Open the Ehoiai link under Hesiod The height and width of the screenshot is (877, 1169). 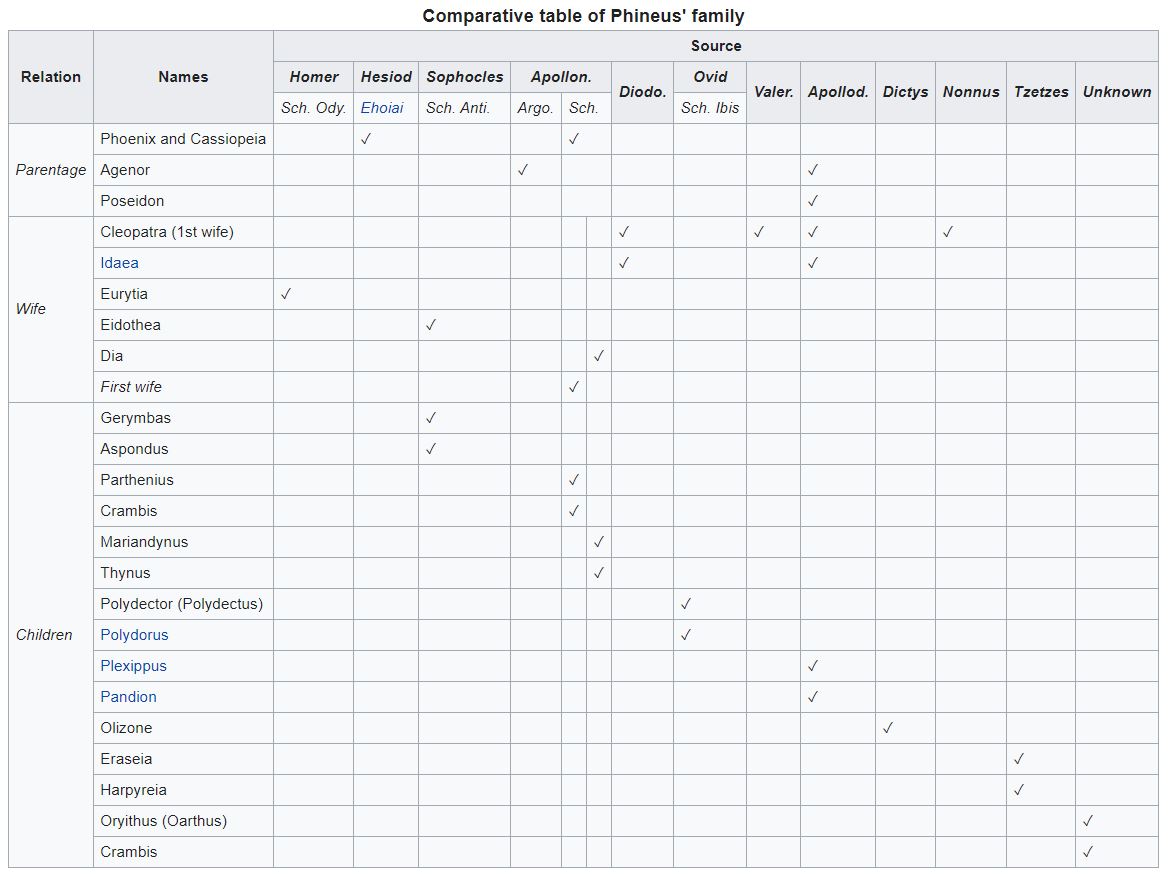pos(382,108)
